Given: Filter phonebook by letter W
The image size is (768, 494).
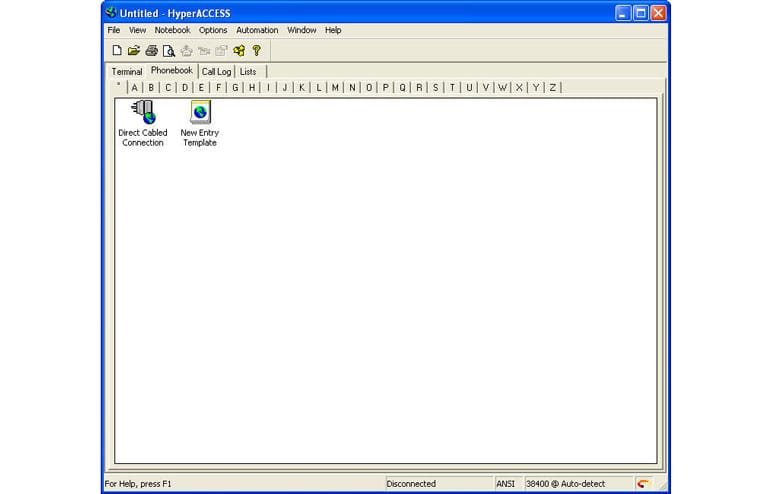Looking at the screenshot, I should pyautogui.click(x=503, y=88).
